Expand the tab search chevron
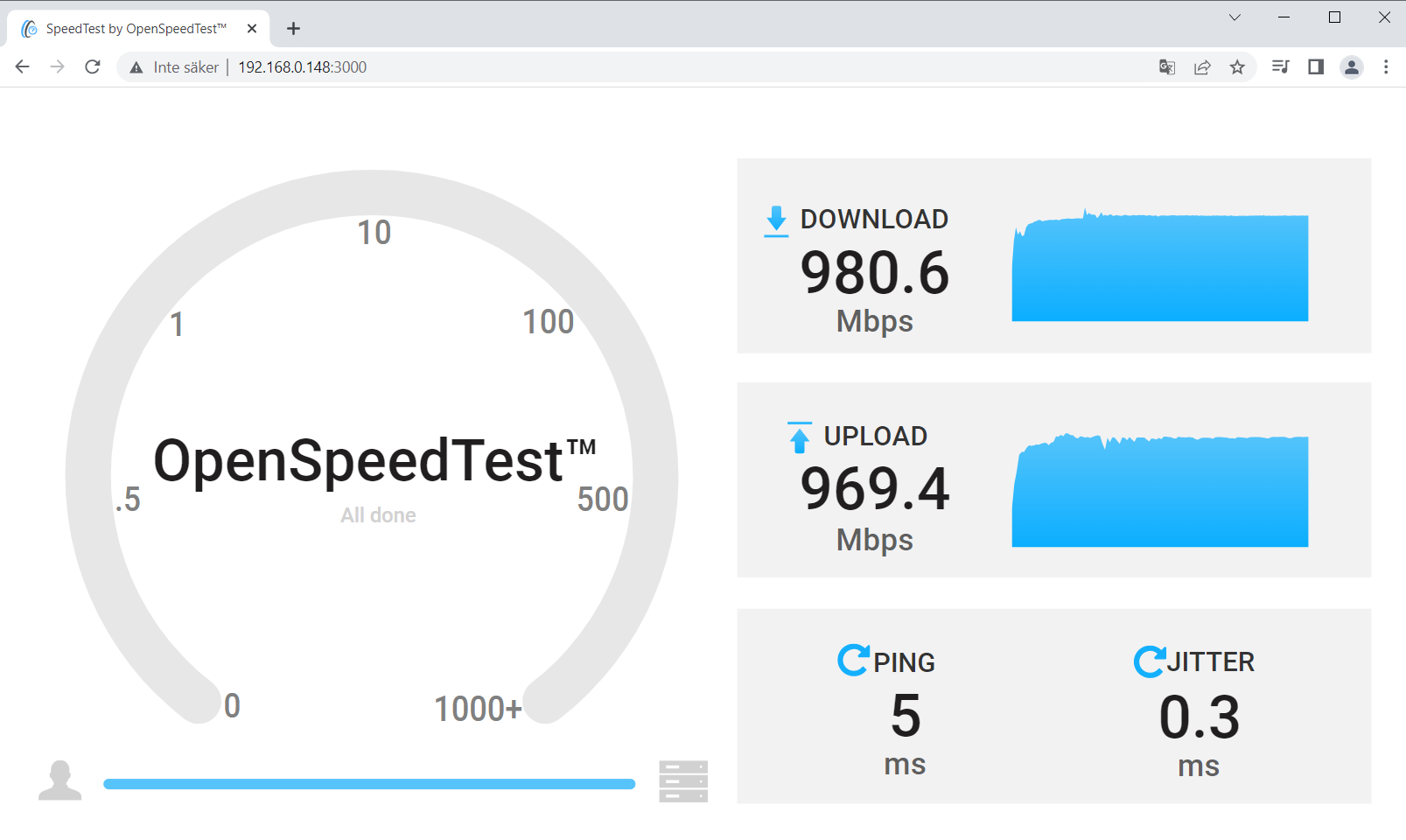1406x840 pixels. pos(1235,17)
